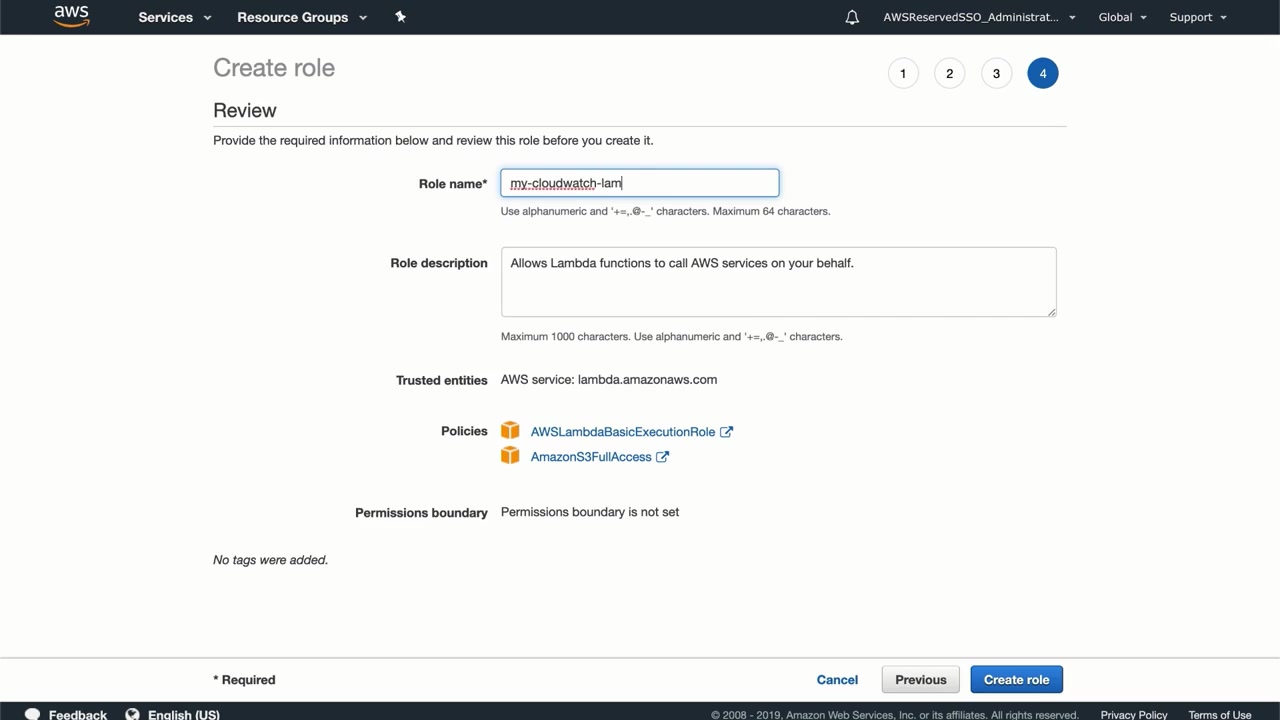This screenshot has width=1280, height=720.
Task: Click the Previous button
Action: 920,680
